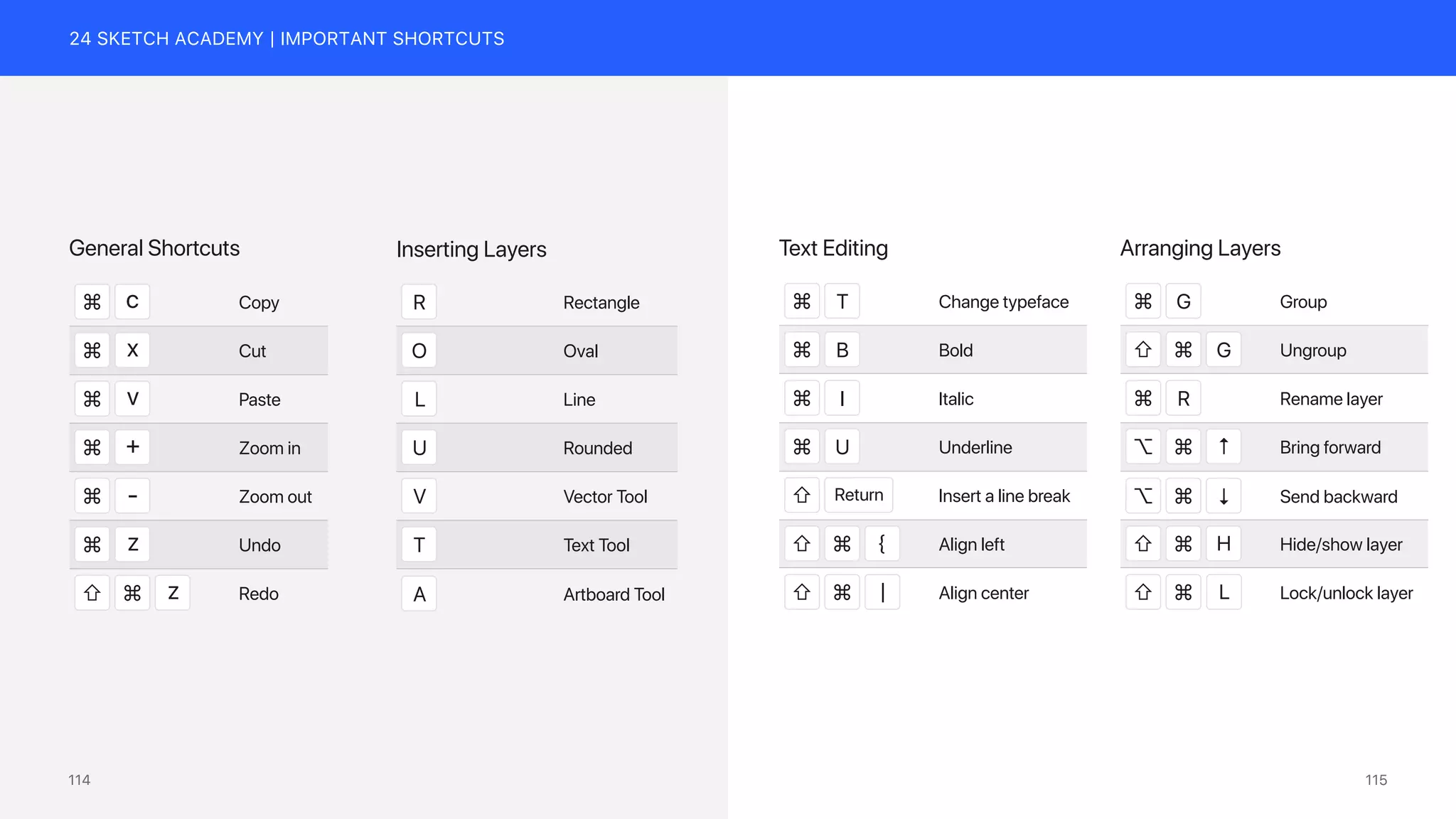
Task: Click the left brace key for Align left
Action: click(882, 544)
